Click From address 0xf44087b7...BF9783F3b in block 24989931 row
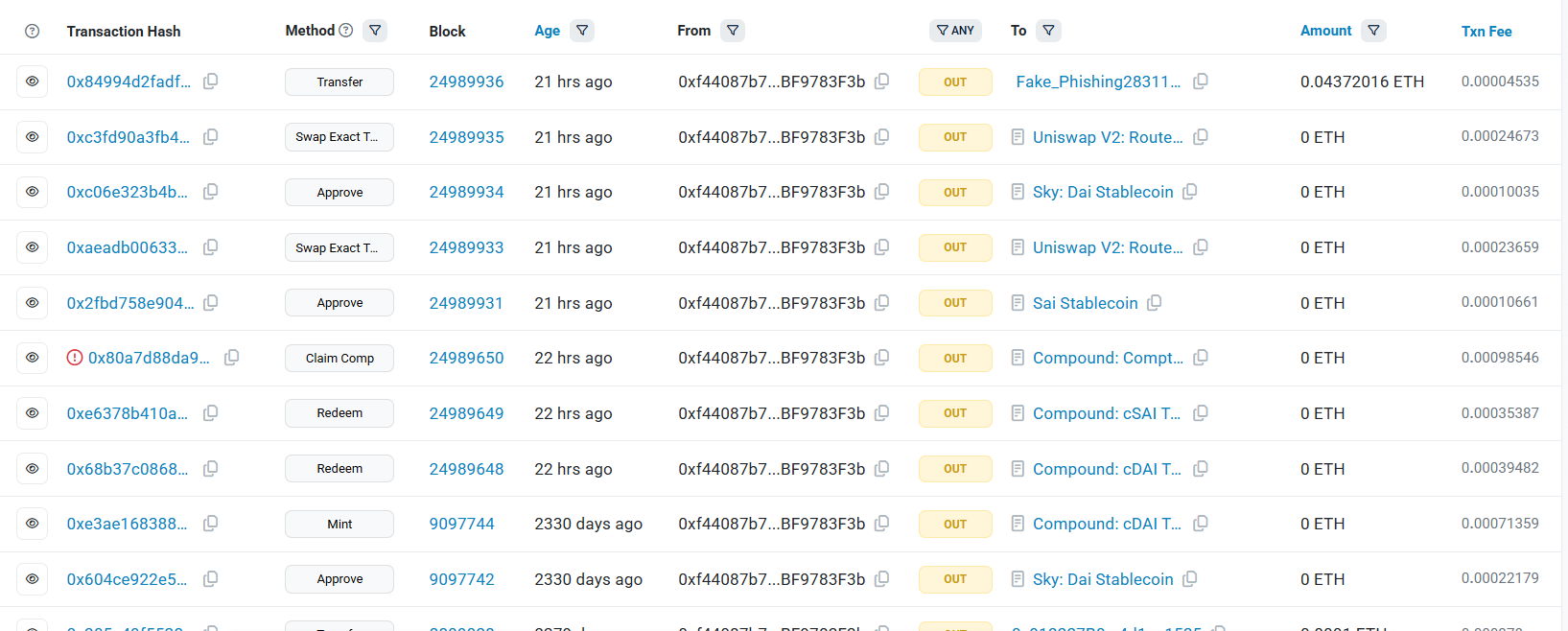 click(771, 303)
